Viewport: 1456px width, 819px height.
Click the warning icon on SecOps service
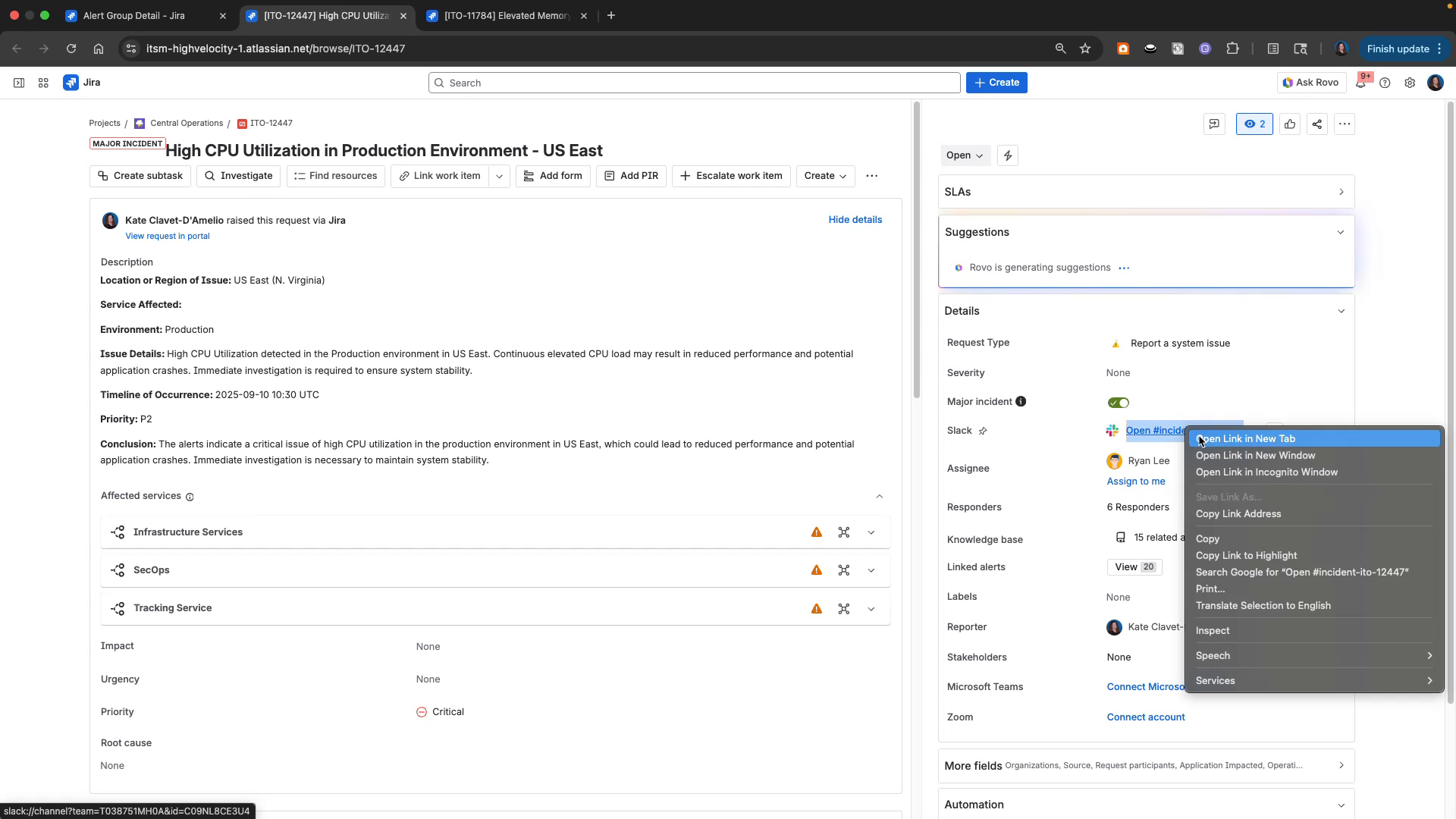pyautogui.click(x=817, y=570)
